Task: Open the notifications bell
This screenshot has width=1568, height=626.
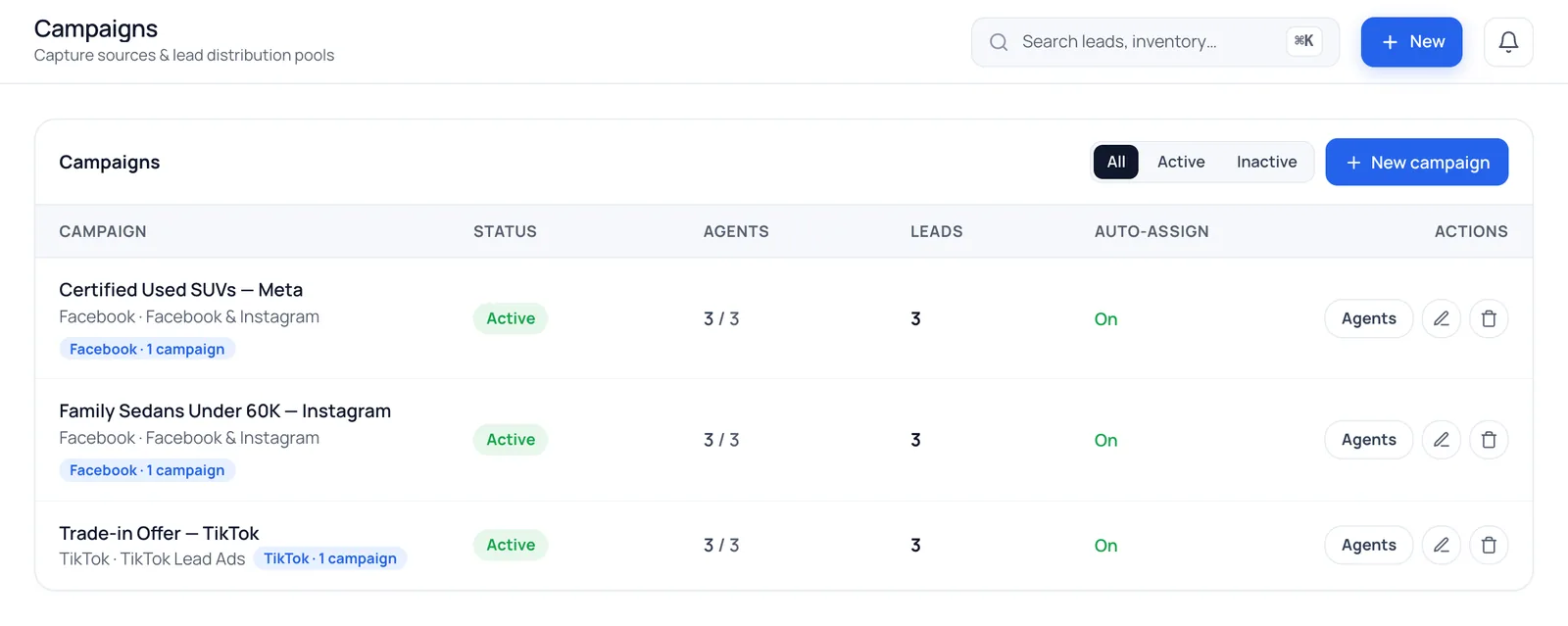Action: point(1508,42)
